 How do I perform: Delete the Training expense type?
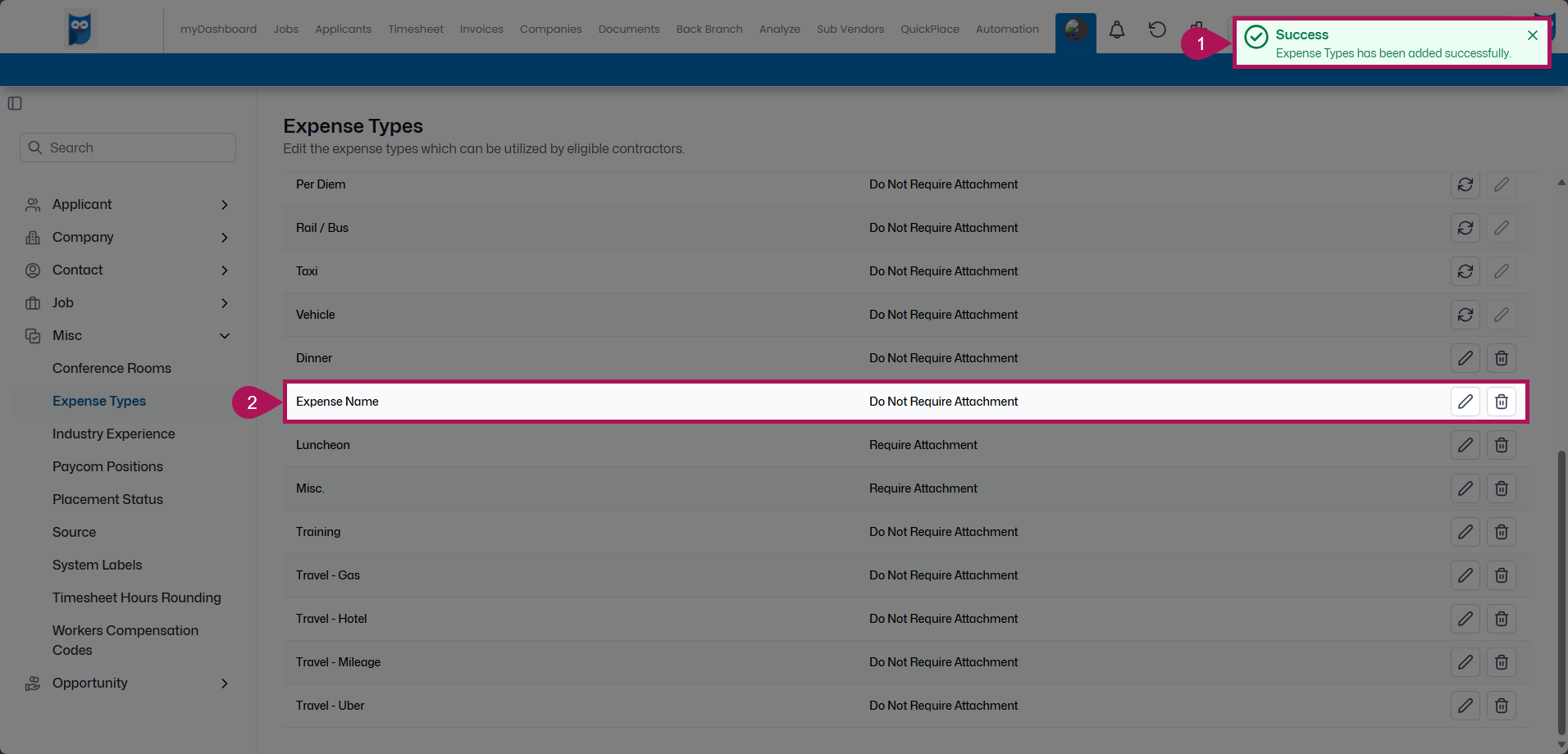point(1502,531)
